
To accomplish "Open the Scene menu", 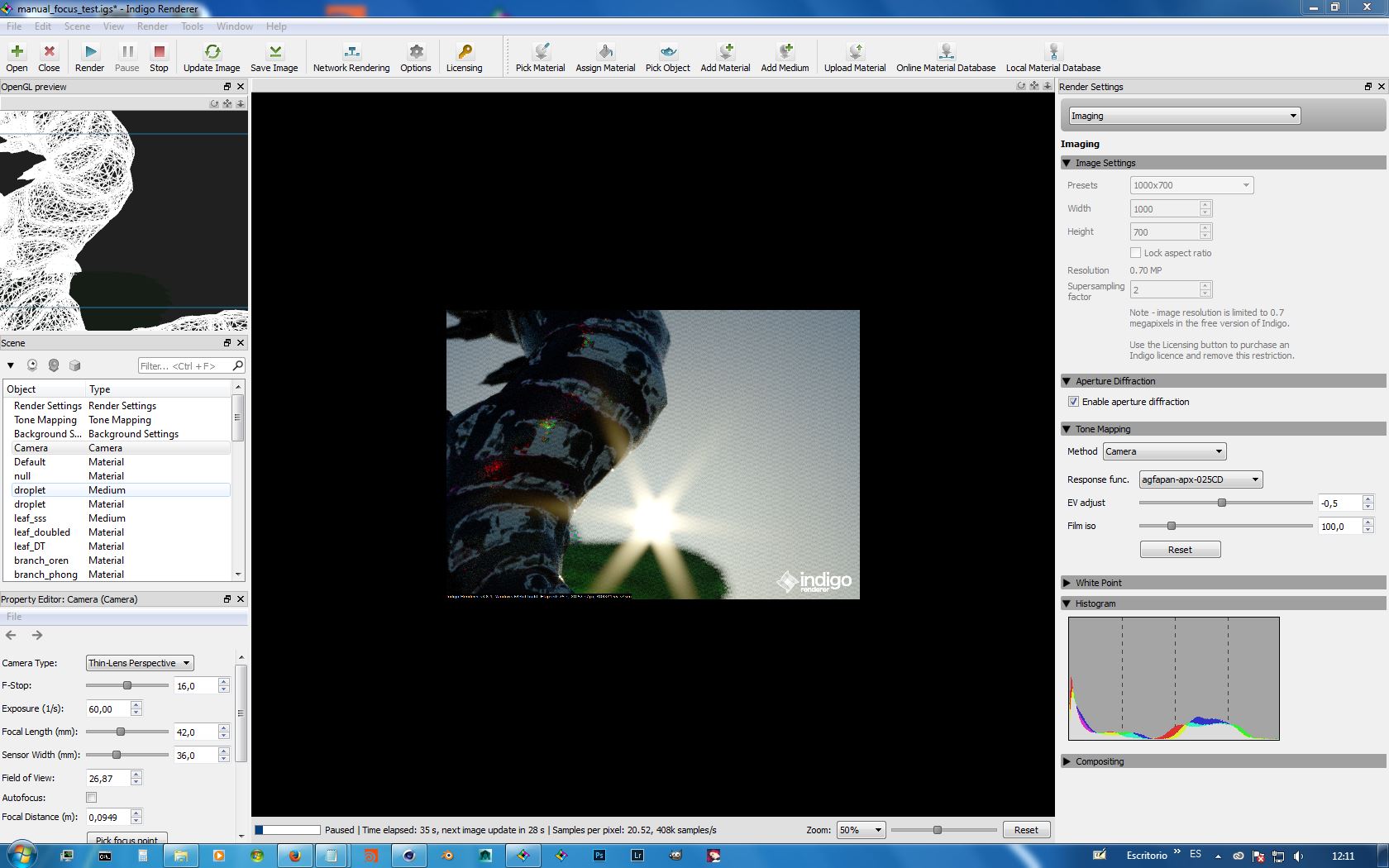I will [77, 26].
